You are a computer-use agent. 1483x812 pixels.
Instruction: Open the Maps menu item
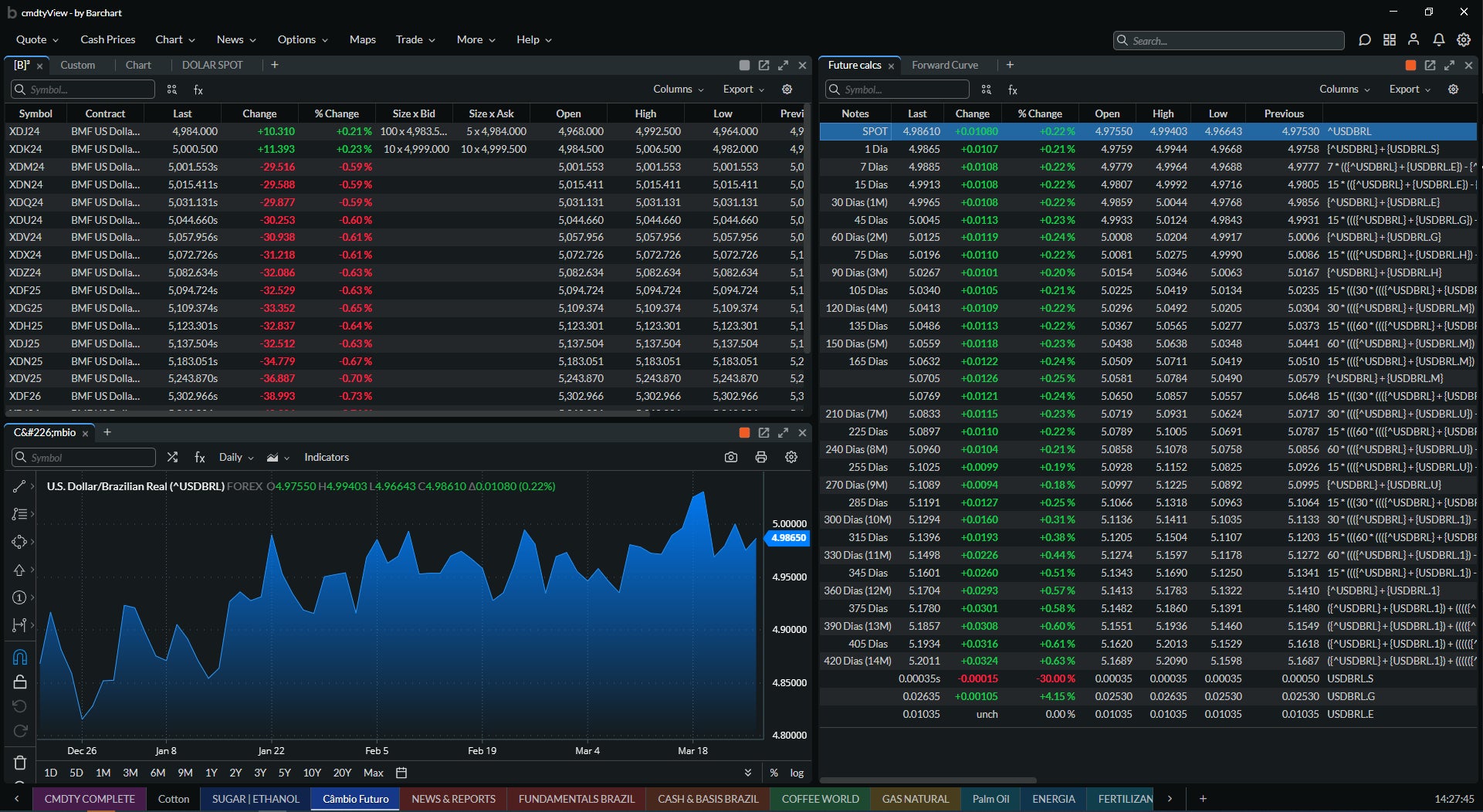362,39
